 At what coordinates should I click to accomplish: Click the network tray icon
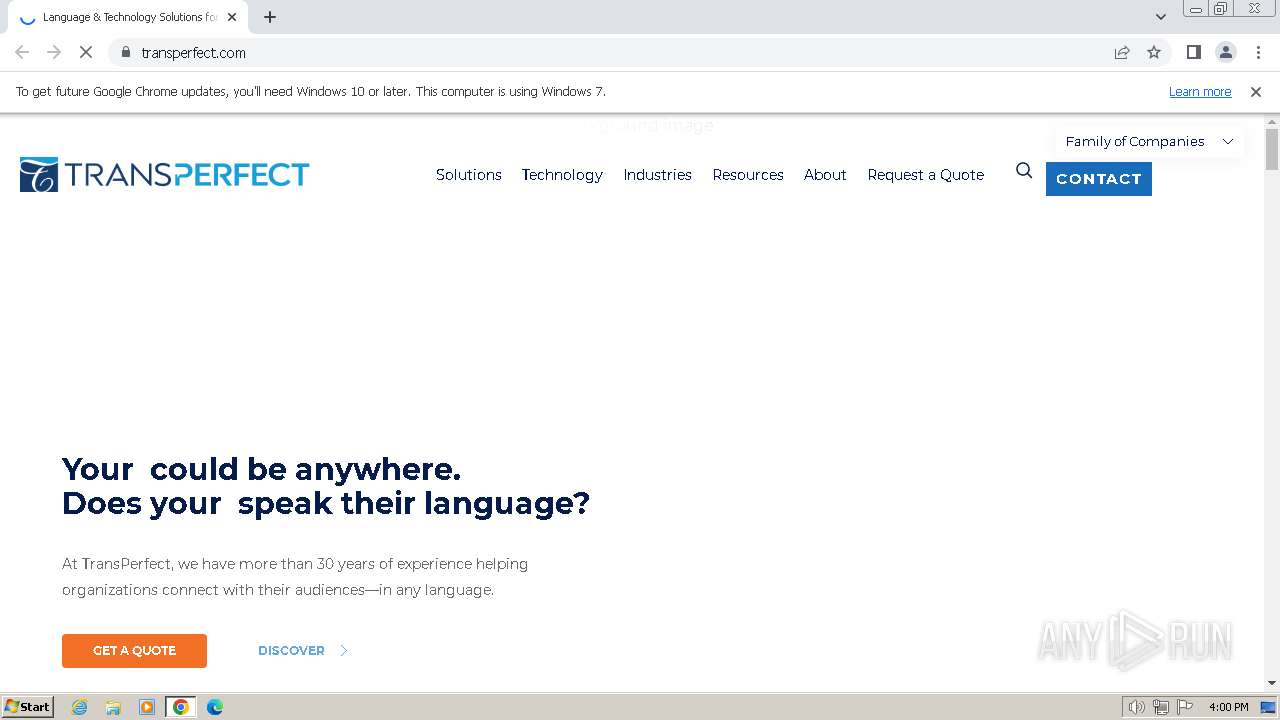coord(1161,707)
